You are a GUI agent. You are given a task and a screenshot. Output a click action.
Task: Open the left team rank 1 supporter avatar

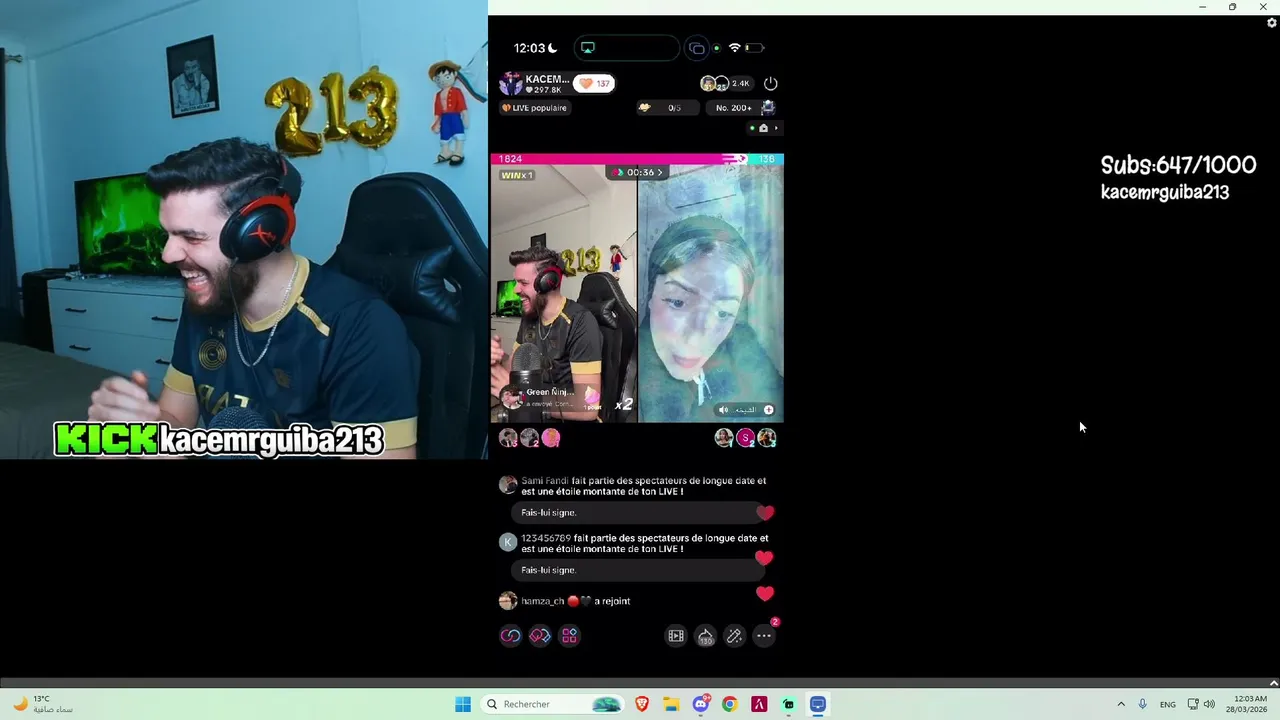click(508, 437)
